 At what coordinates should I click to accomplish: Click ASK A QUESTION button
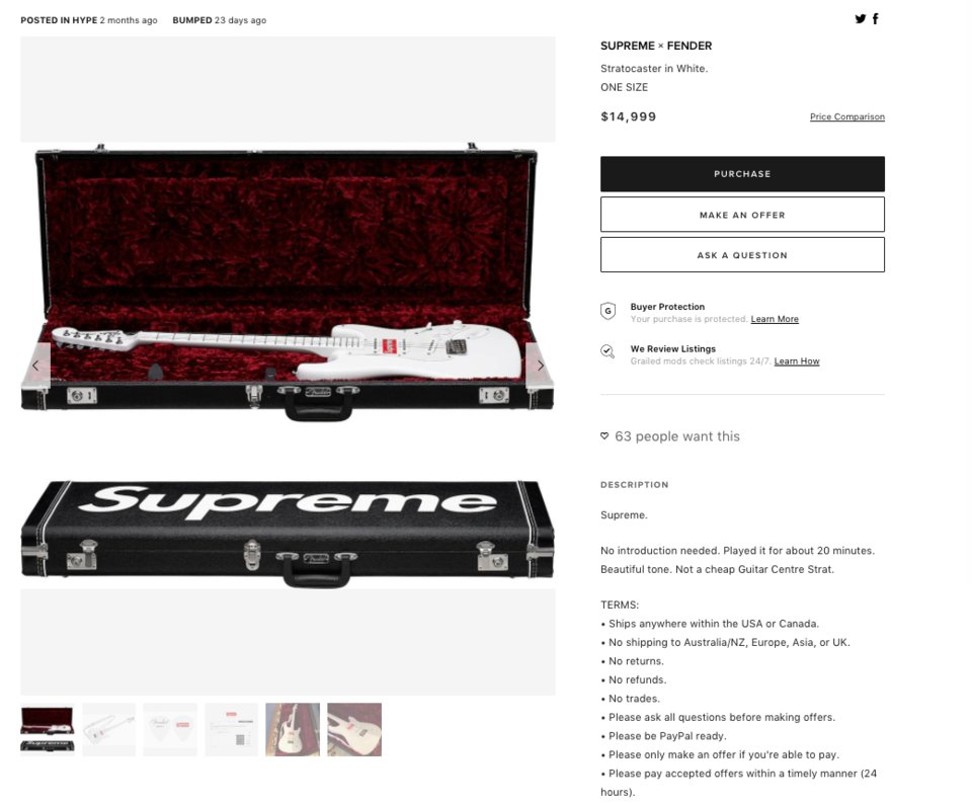742,255
